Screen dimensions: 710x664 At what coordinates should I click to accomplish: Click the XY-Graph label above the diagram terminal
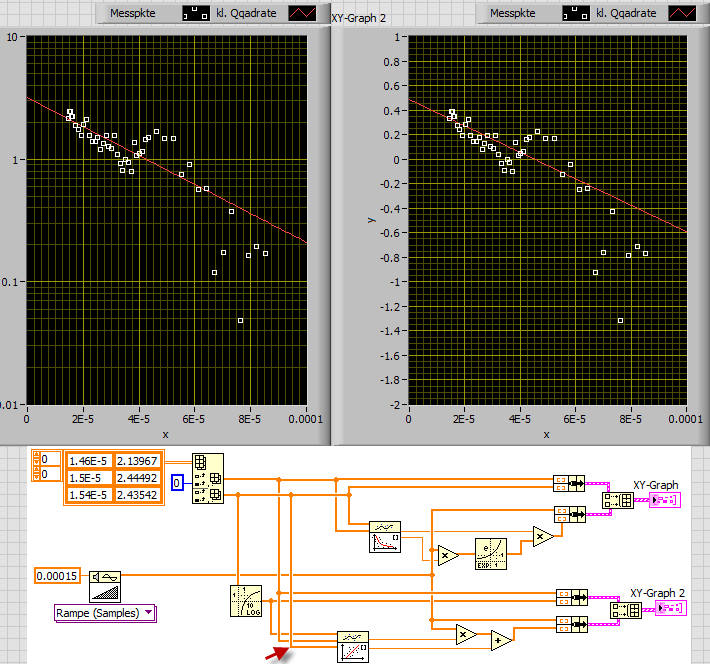point(656,485)
